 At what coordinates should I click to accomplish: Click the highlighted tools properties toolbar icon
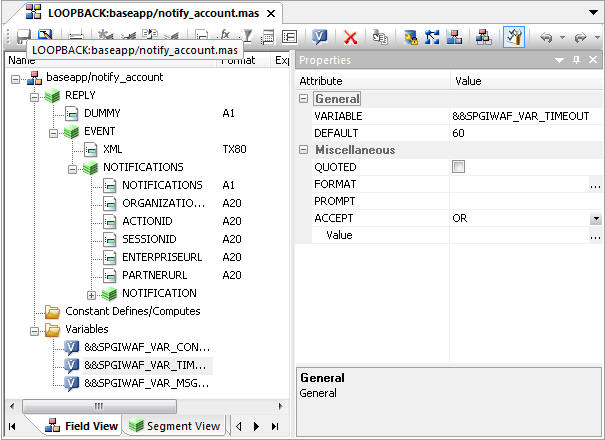coord(514,37)
